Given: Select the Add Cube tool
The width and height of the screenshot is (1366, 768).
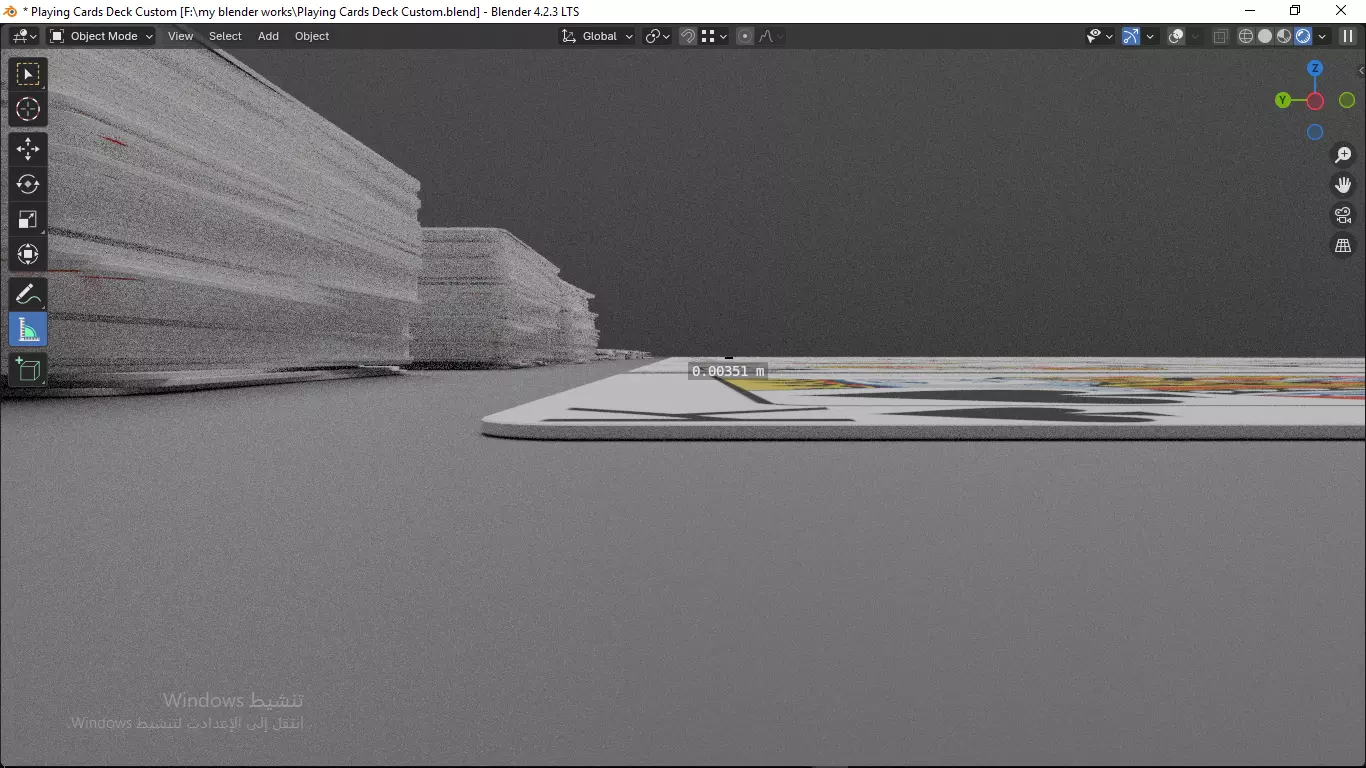Looking at the screenshot, I should point(28,369).
